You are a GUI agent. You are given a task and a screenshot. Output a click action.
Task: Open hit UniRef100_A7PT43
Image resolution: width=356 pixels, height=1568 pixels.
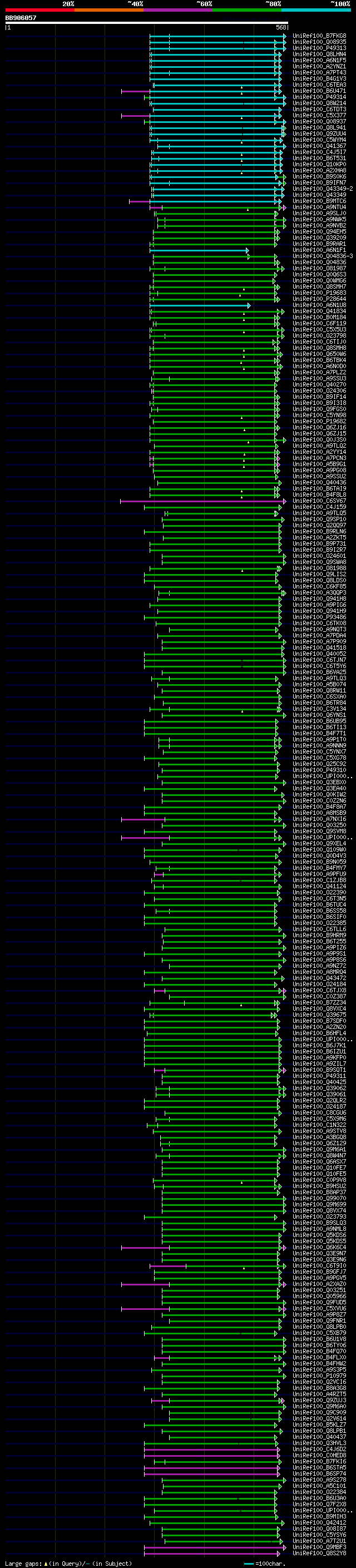pos(319,72)
